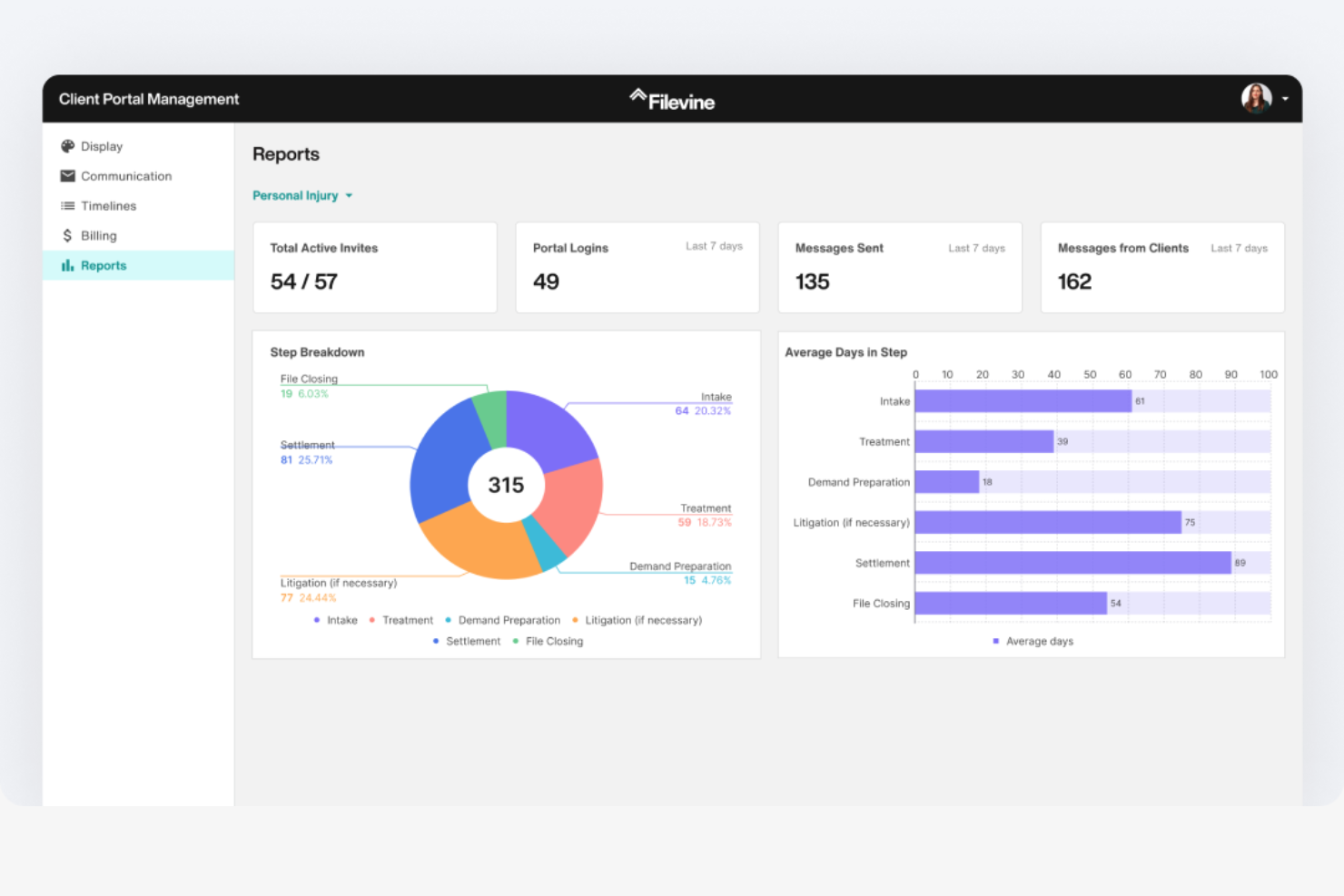Click the Filevine logo arrow icon
Screen dimensions: 1344x896
click(638, 96)
